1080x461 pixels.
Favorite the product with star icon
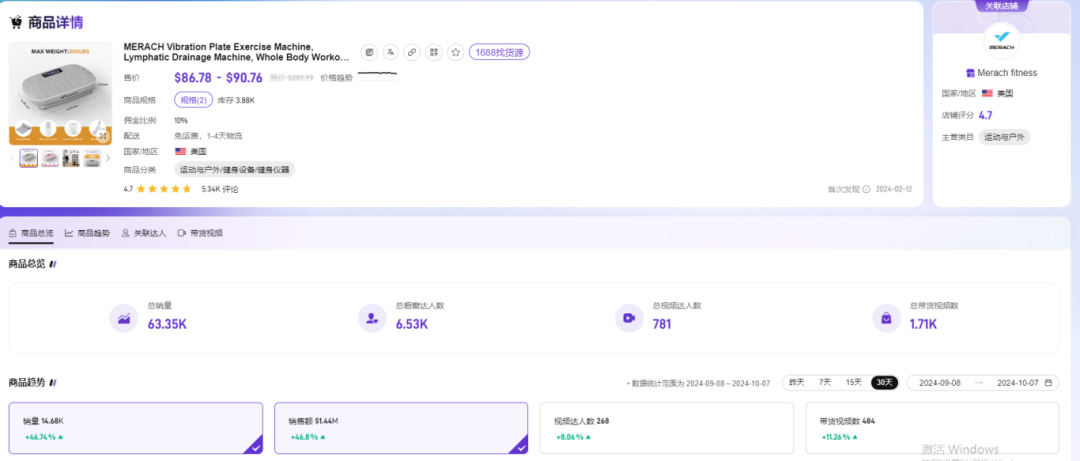coord(455,52)
